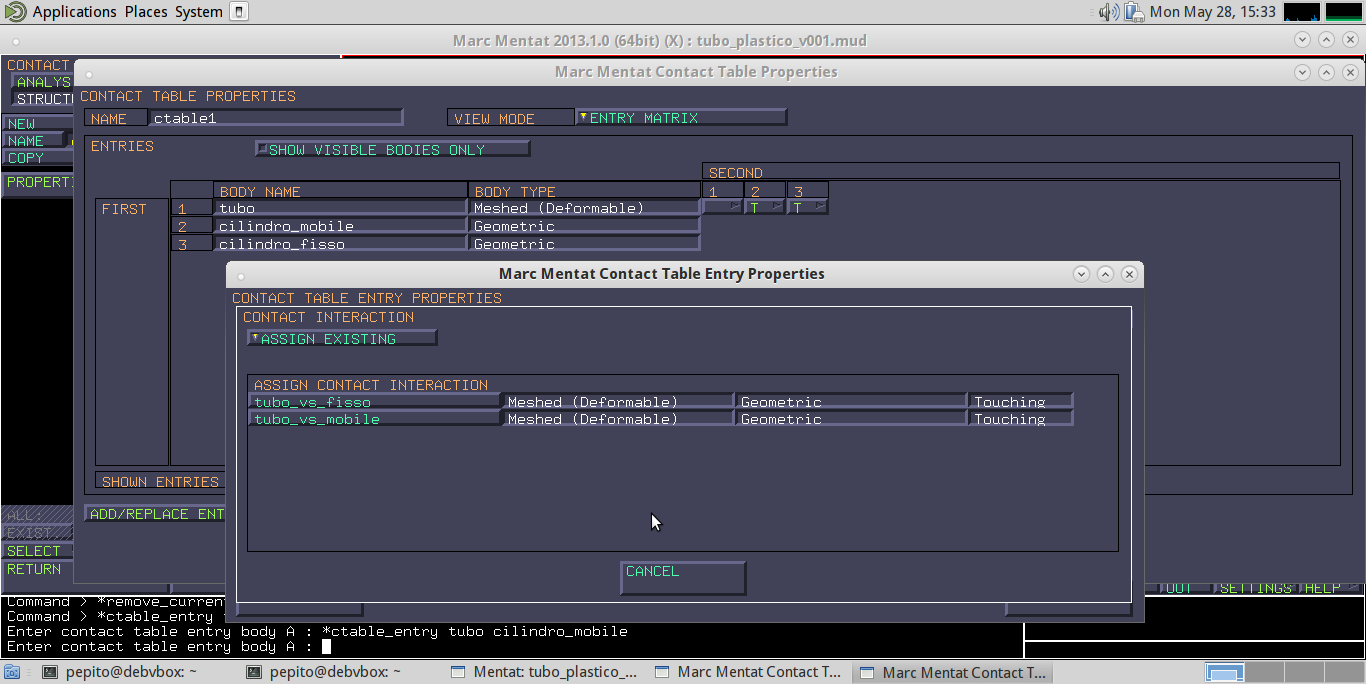Select tubo_vs_fisso contact interaction
The width and height of the screenshot is (1366, 684).
374,402
